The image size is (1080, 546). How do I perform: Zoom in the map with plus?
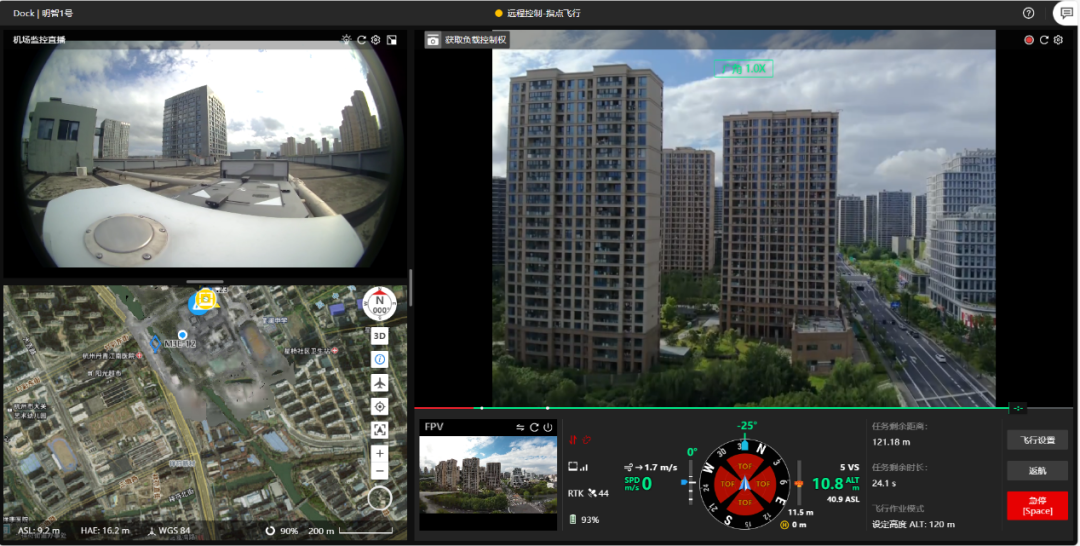(380, 454)
